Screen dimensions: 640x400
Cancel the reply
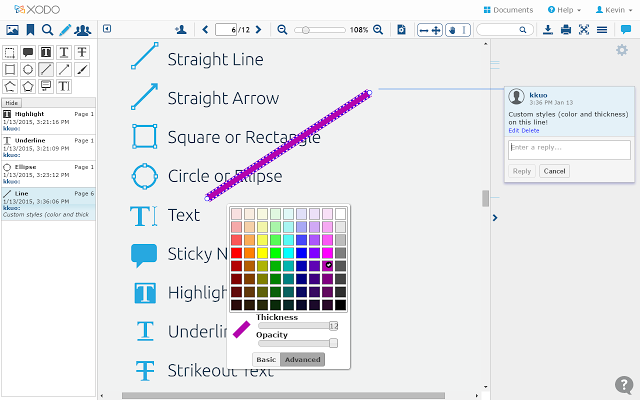pos(554,171)
